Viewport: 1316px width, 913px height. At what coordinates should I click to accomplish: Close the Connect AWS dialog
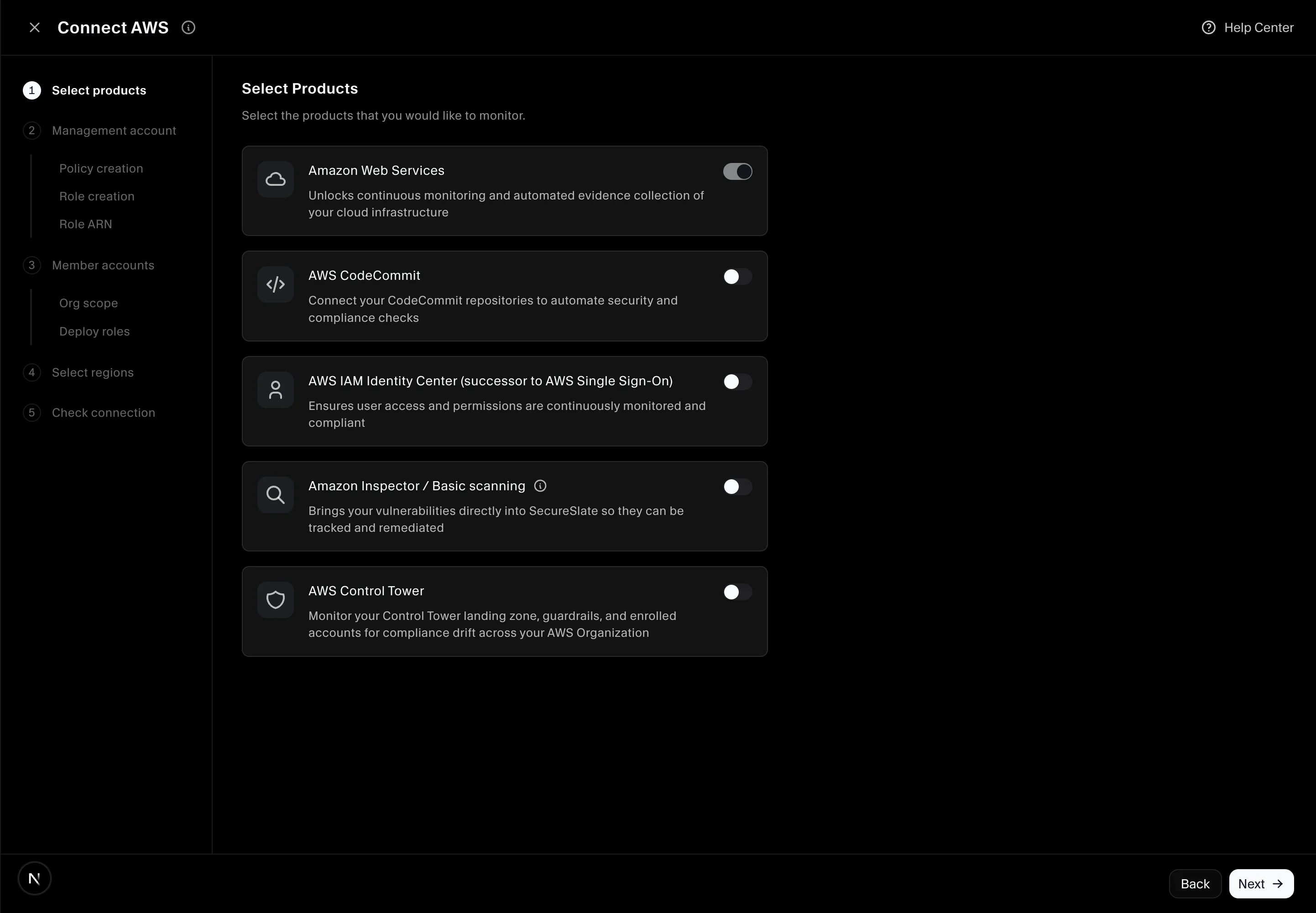34,27
